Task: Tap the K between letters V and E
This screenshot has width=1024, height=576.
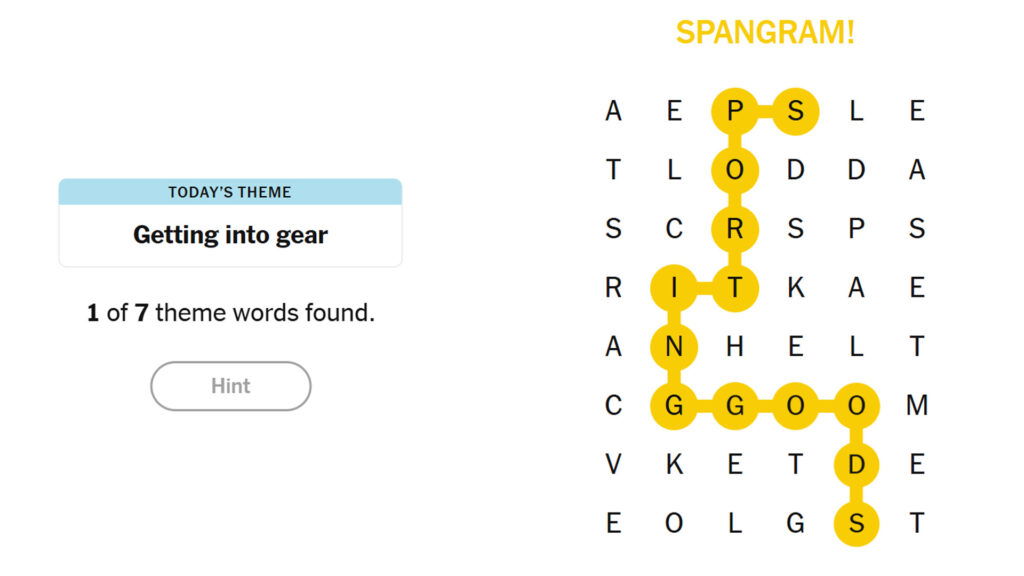Action: point(674,464)
